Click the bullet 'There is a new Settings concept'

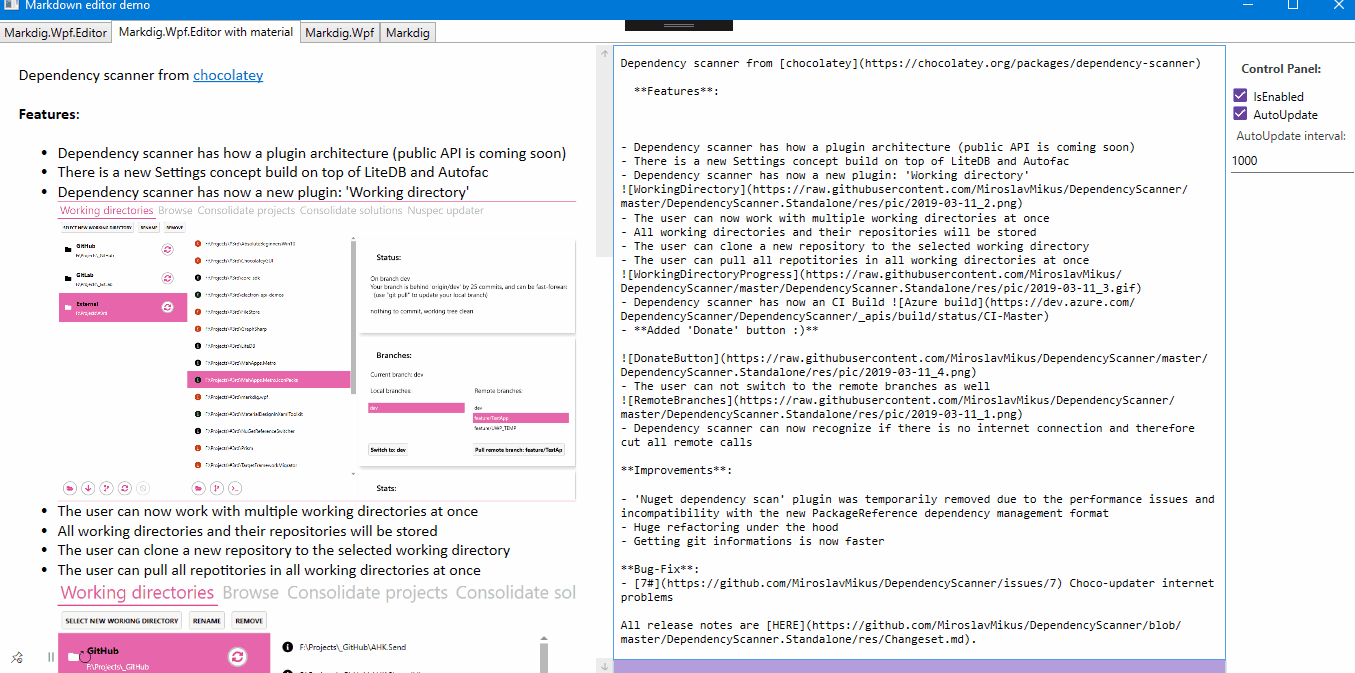coord(273,172)
